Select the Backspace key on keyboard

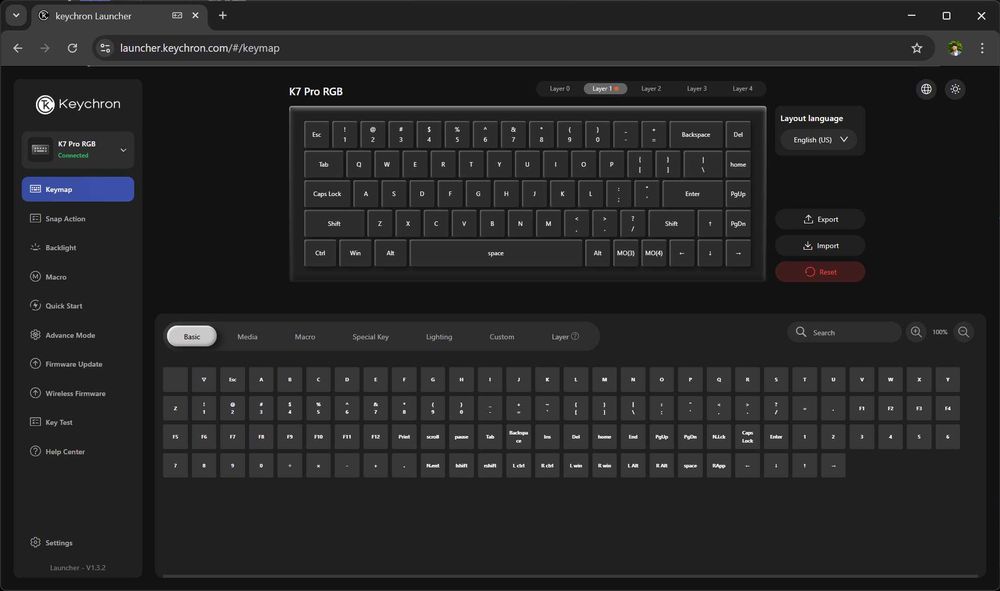tap(696, 135)
